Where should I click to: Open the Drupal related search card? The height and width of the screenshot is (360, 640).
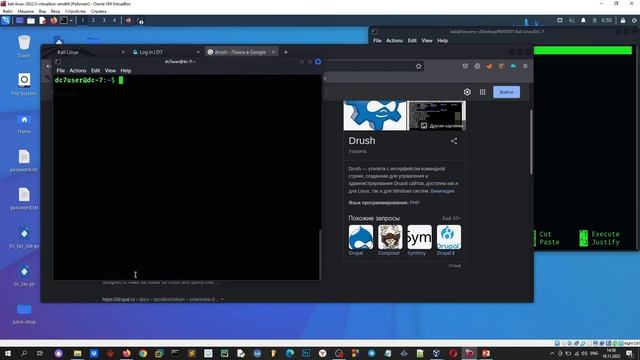361,240
